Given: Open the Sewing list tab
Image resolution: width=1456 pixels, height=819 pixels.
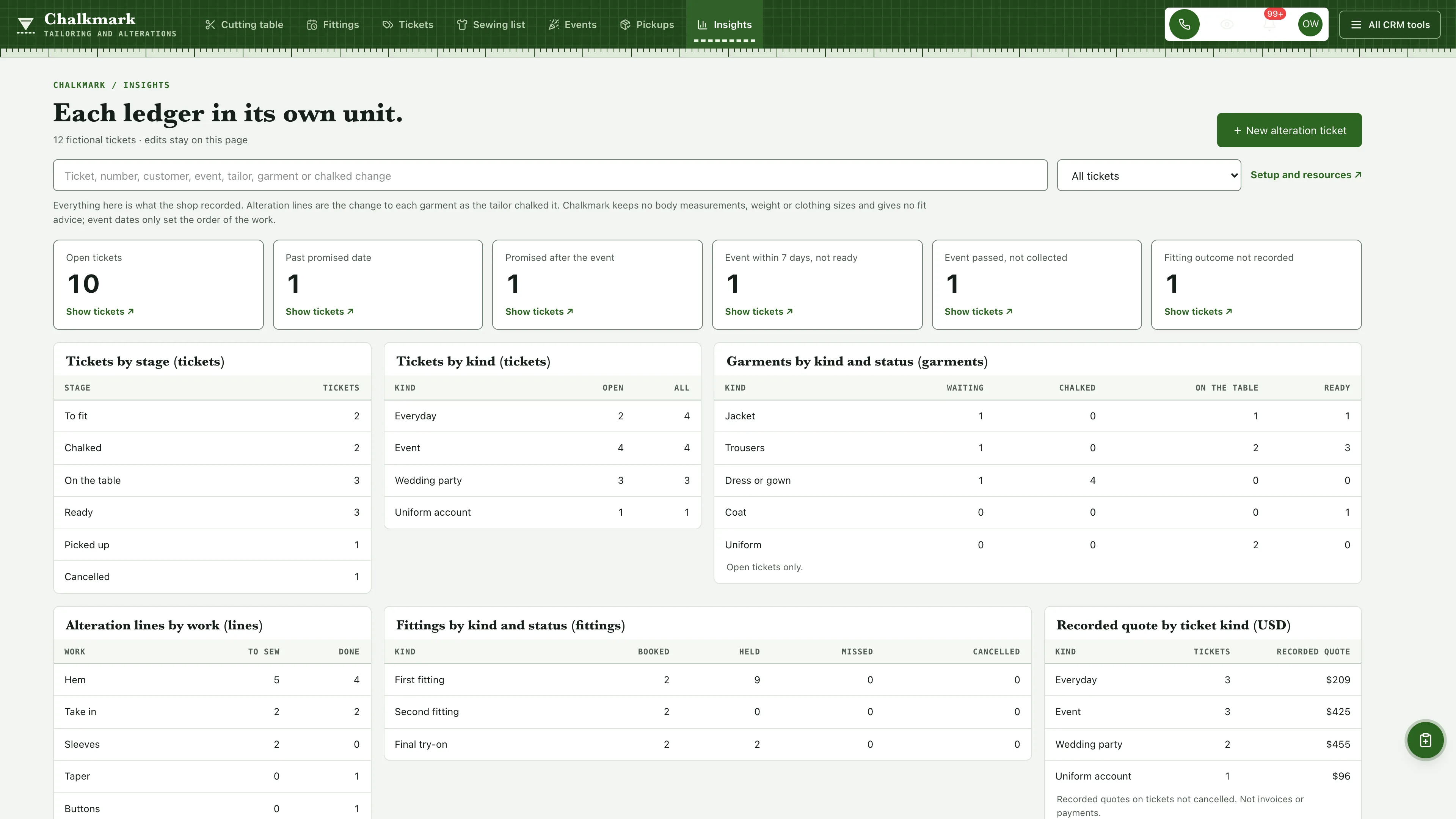Looking at the screenshot, I should tap(491, 25).
